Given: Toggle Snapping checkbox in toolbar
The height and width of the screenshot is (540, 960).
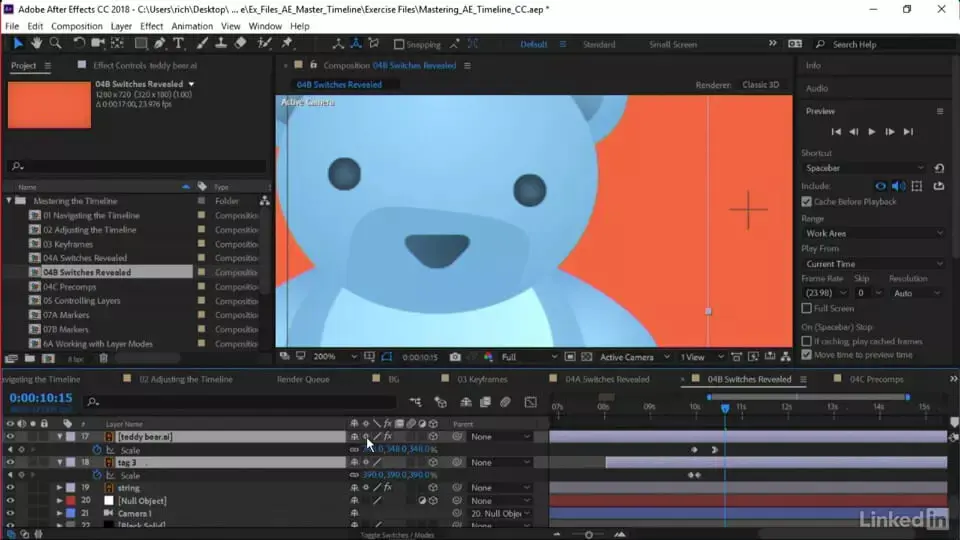Looking at the screenshot, I should pos(399,44).
